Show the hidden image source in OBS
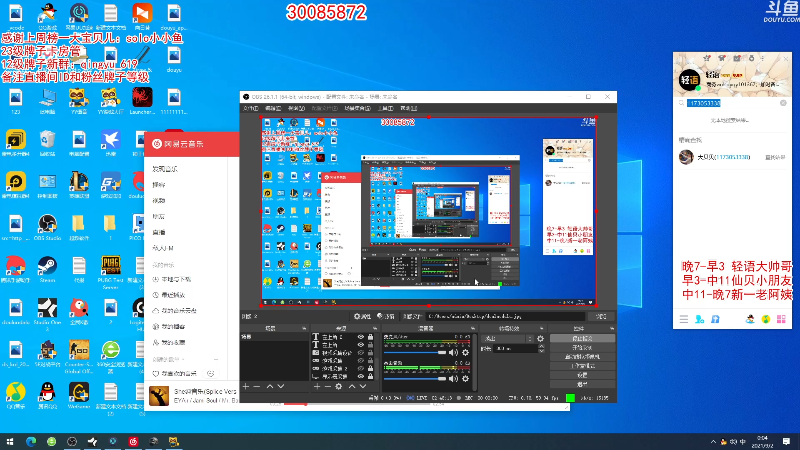 click(361, 353)
